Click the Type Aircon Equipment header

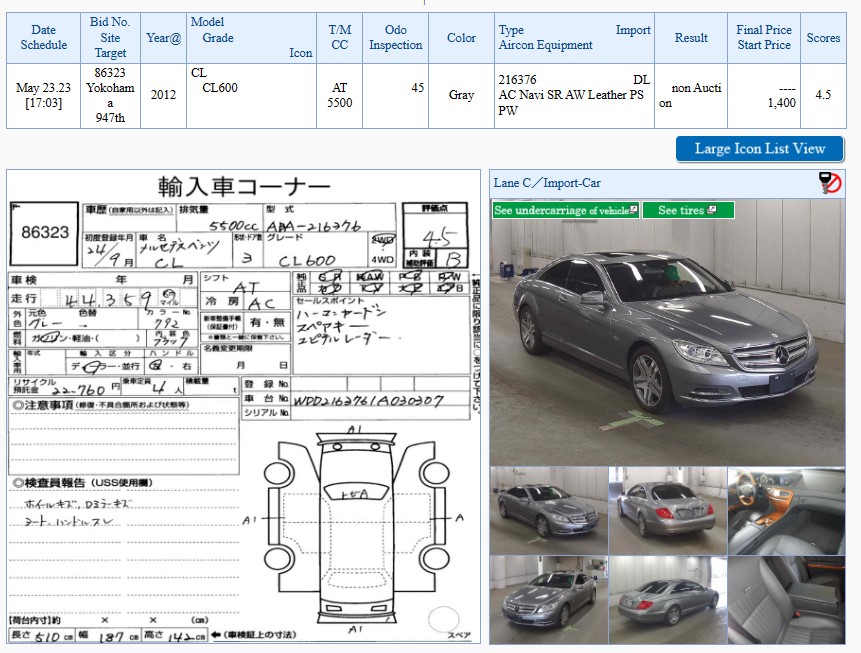(x=574, y=38)
